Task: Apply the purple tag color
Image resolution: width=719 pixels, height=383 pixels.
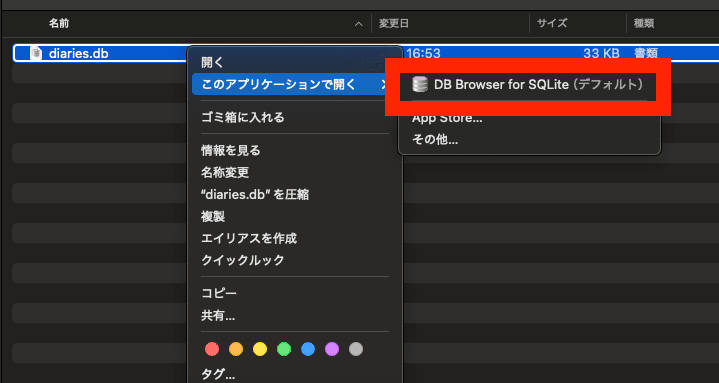Action: coord(332,350)
